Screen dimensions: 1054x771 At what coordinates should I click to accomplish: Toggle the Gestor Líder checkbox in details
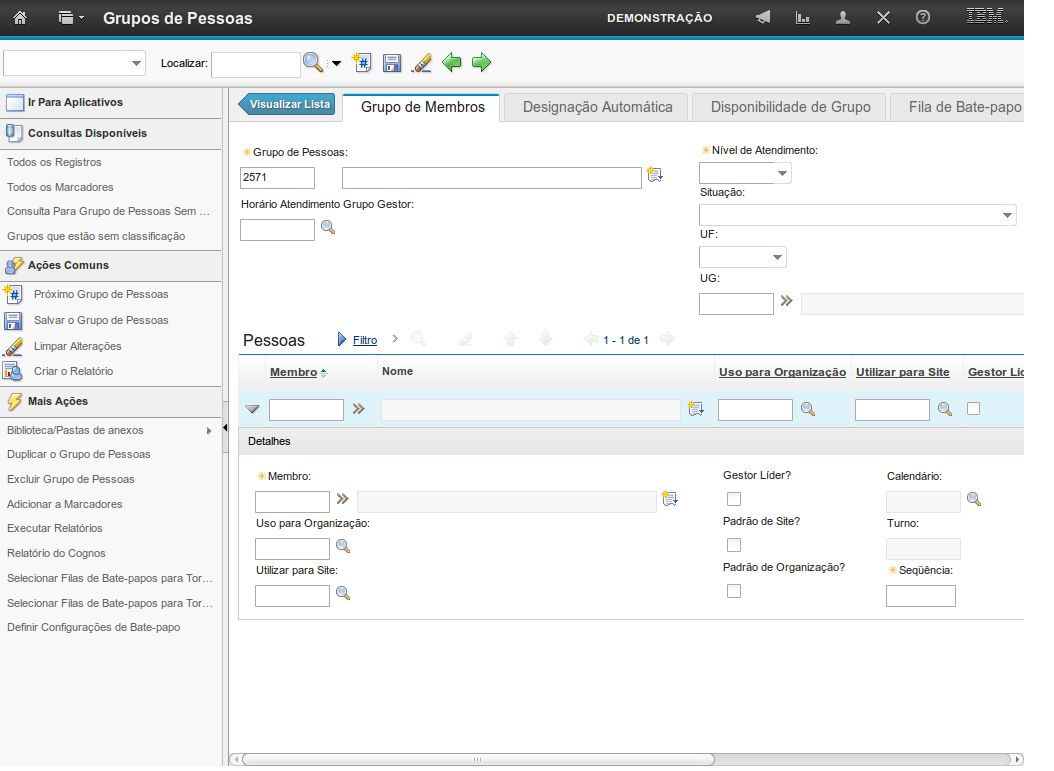(734, 499)
